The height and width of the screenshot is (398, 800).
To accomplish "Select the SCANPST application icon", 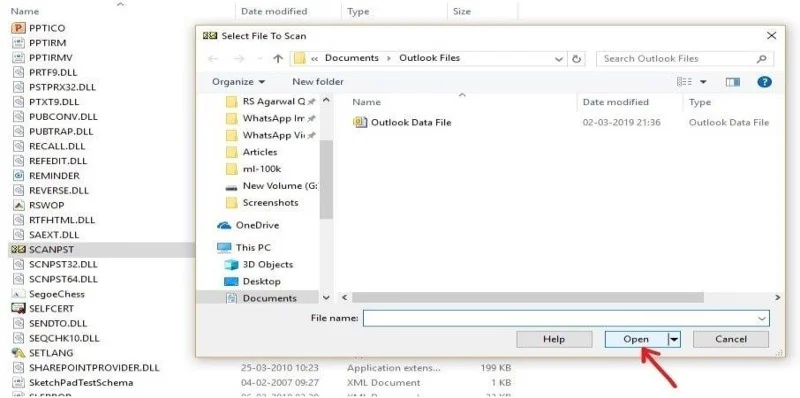I will pos(18,250).
